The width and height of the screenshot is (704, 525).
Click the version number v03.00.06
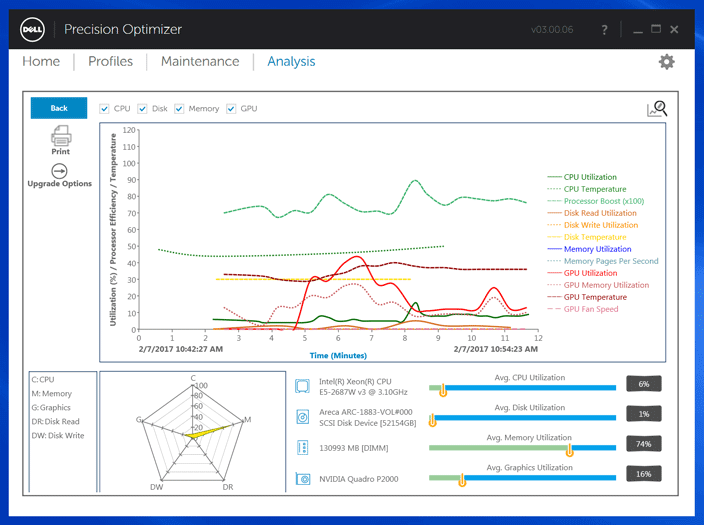pos(552,30)
